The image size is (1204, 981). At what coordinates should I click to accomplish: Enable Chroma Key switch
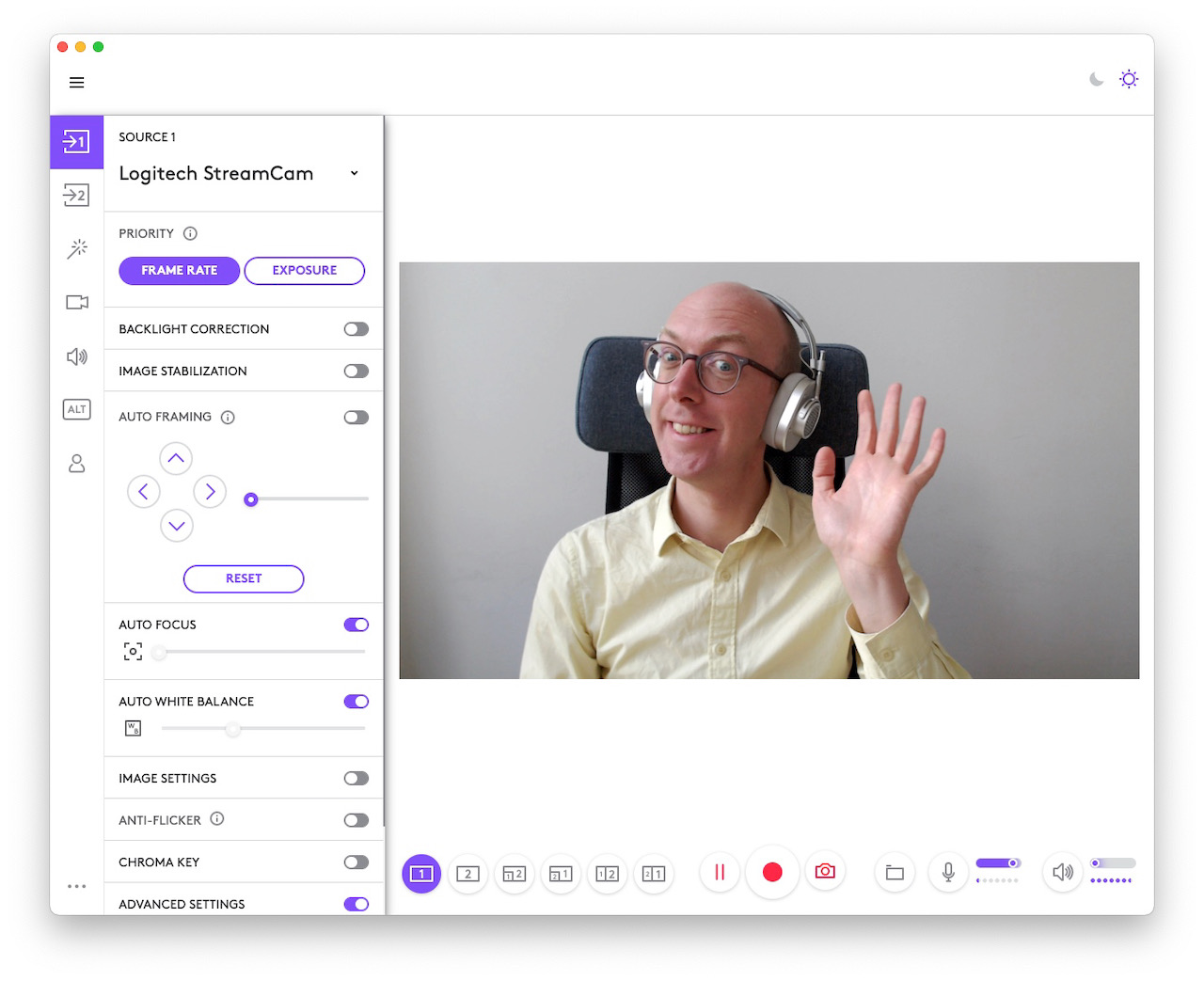(356, 863)
